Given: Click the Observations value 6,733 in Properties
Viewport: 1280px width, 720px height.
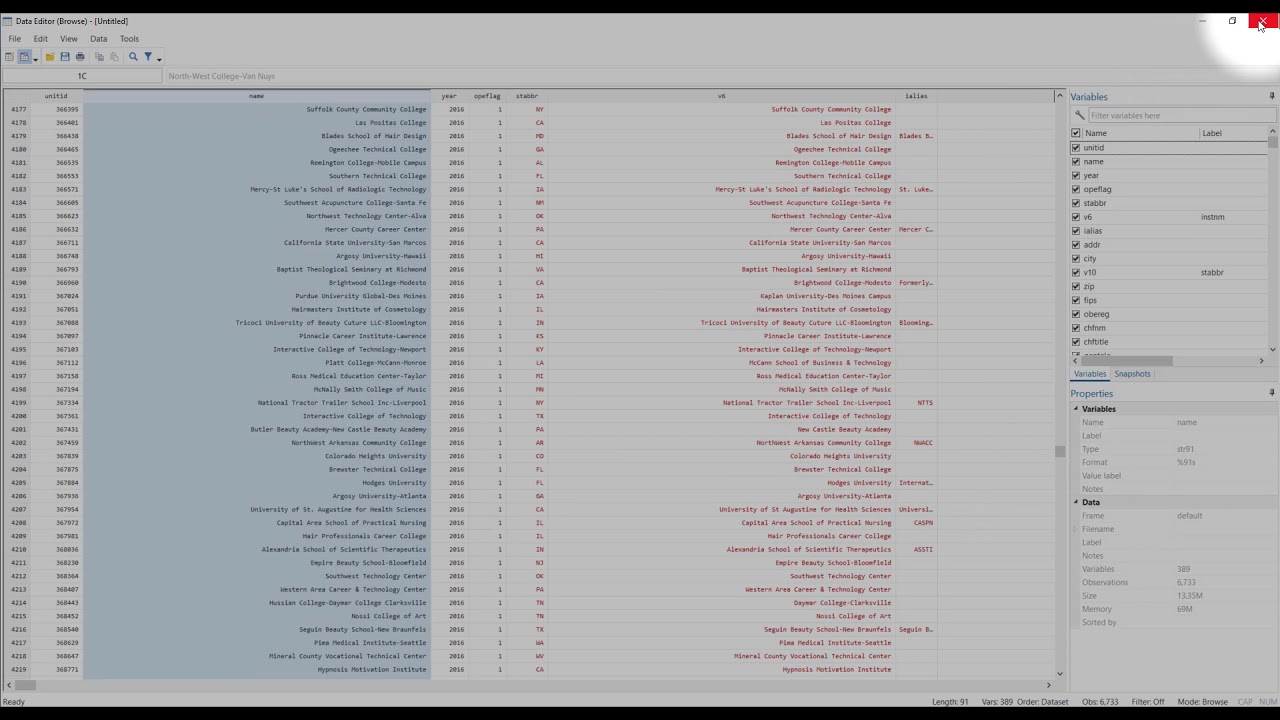Looking at the screenshot, I should [1186, 582].
